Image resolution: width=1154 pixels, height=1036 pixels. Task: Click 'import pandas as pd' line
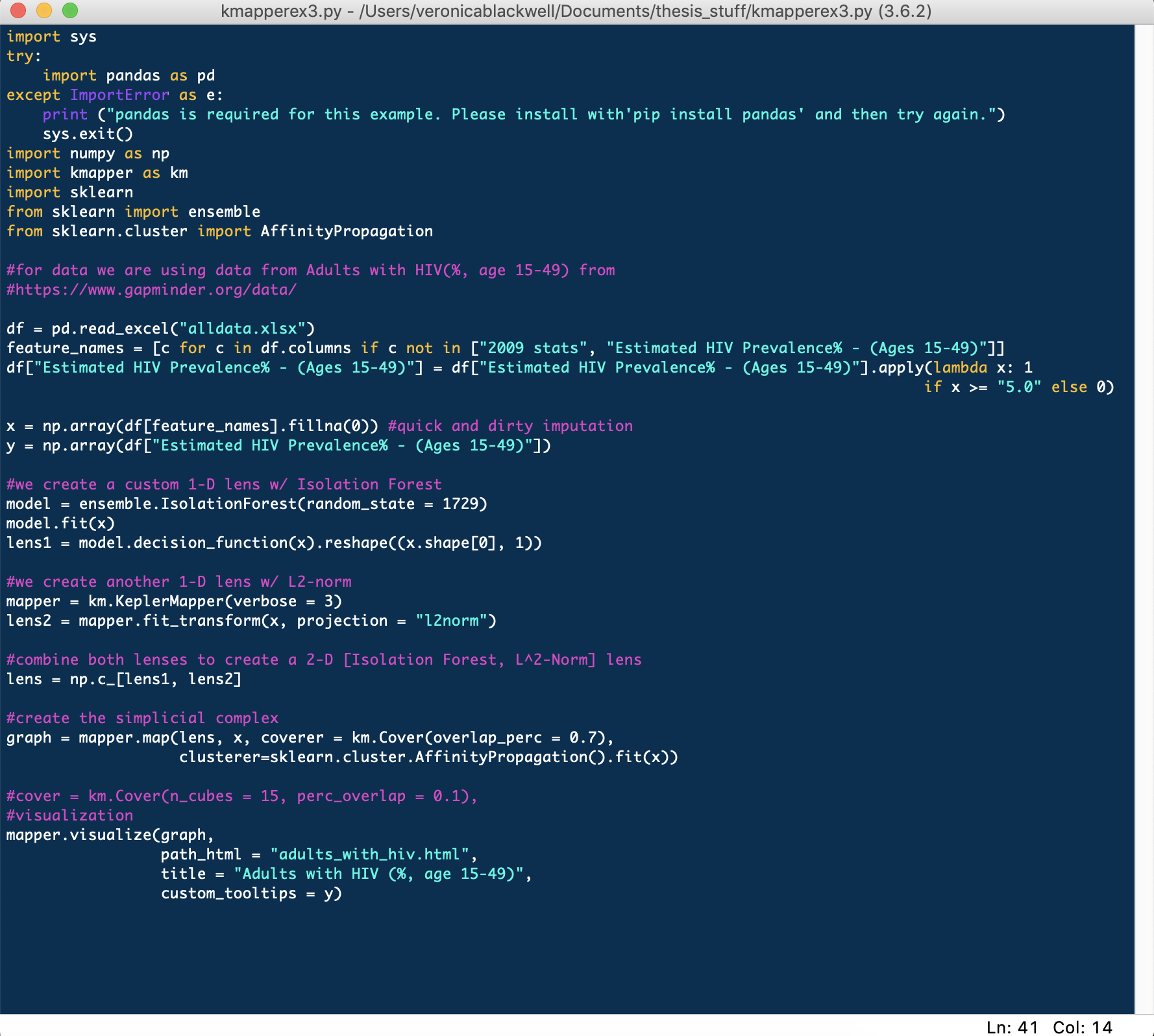click(129, 76)
